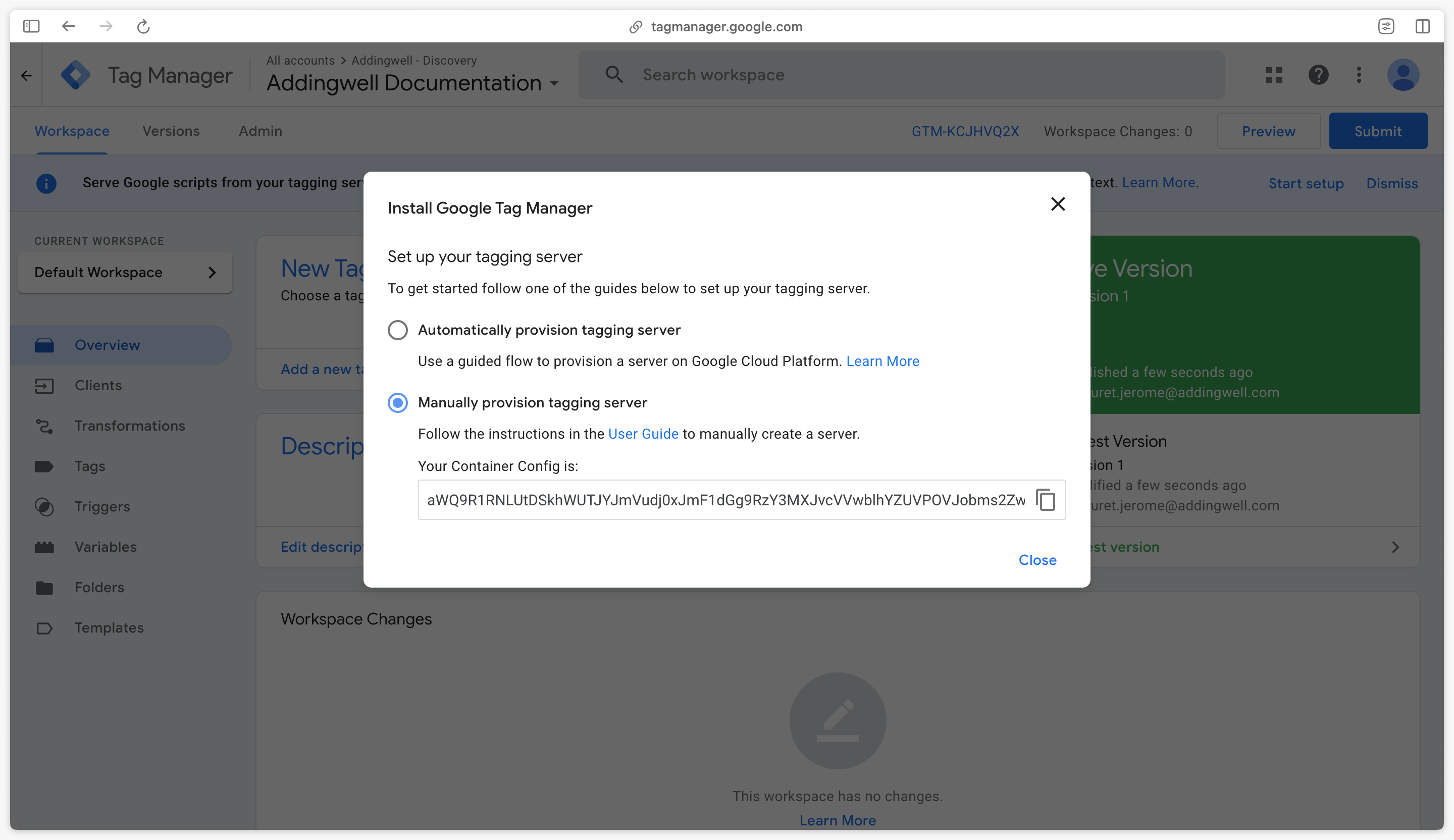This screenshot has height=840, width=1454.
Task: Click the Preview button
Action: 1268,132
